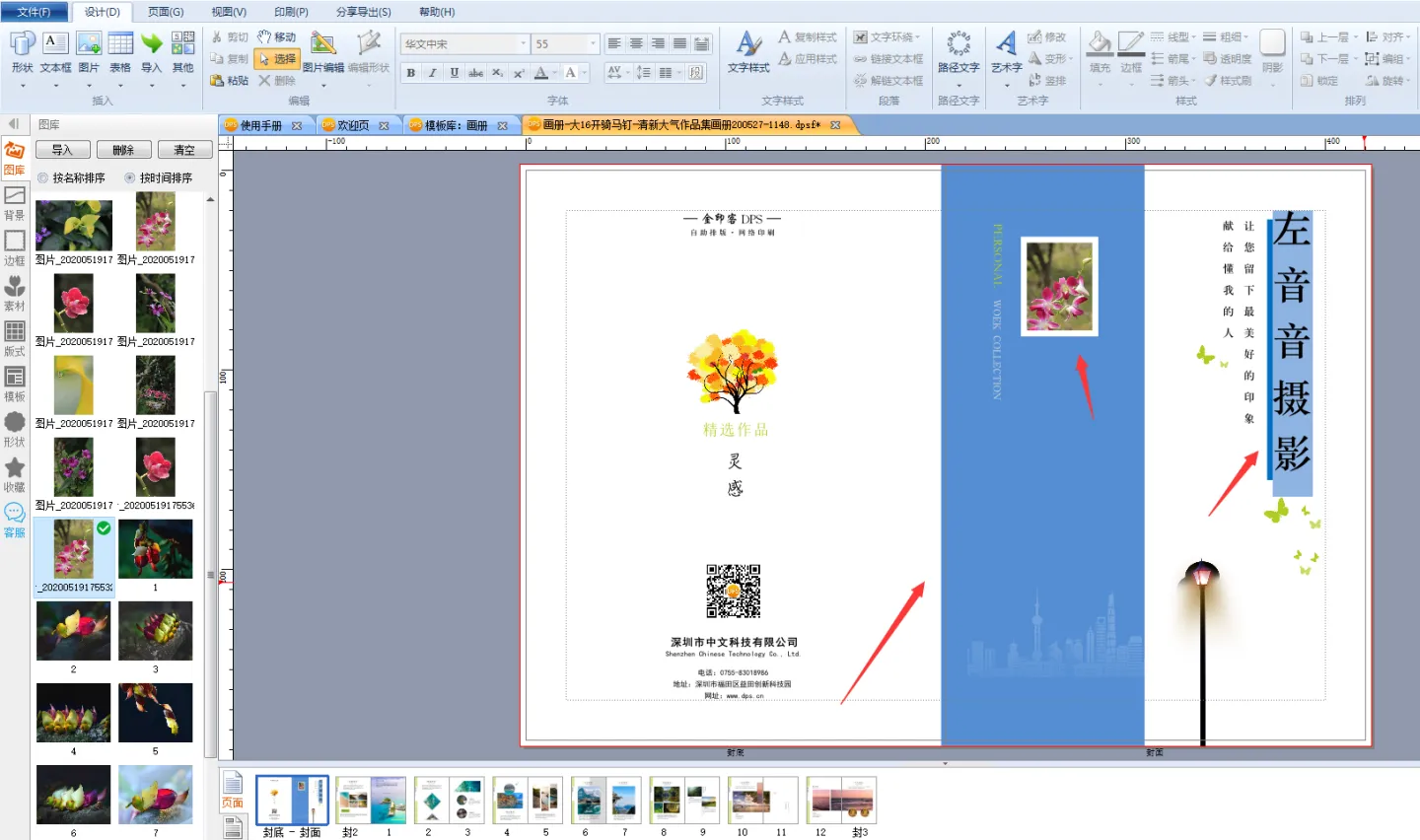Open the 模板 template panel in sidebar

14,384
